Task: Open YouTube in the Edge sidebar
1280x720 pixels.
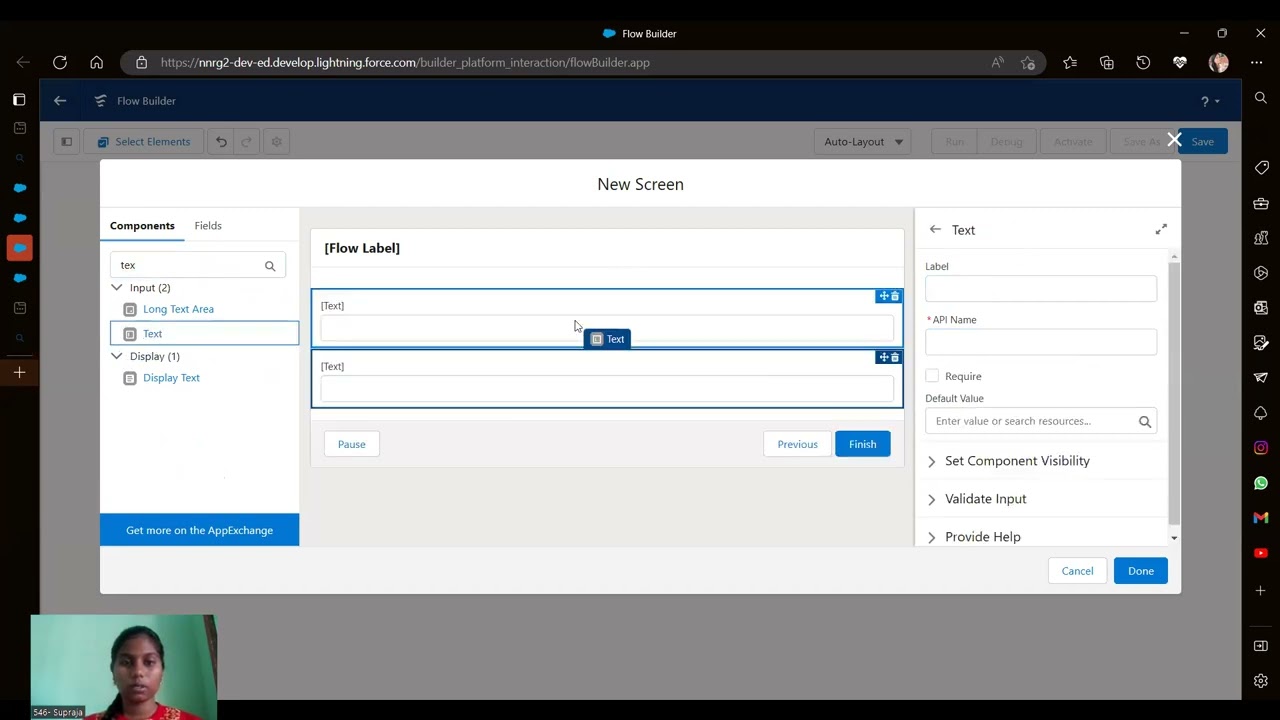Action: (1261, 553)
